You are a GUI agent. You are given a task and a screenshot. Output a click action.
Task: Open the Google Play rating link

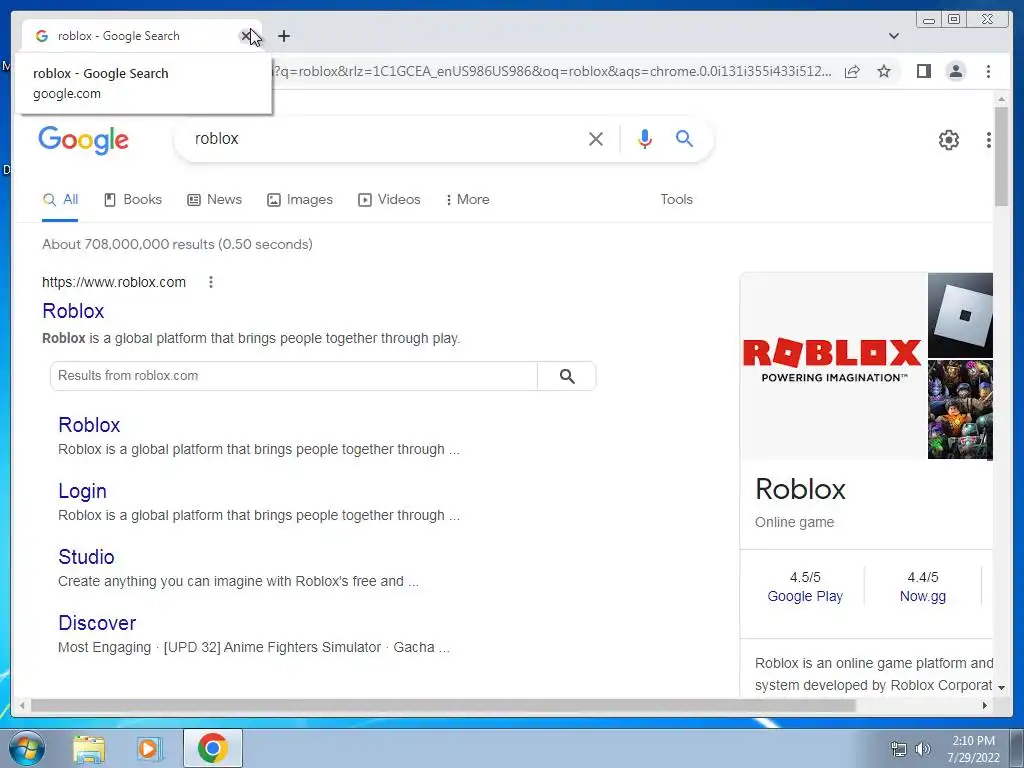pos(805,596)
